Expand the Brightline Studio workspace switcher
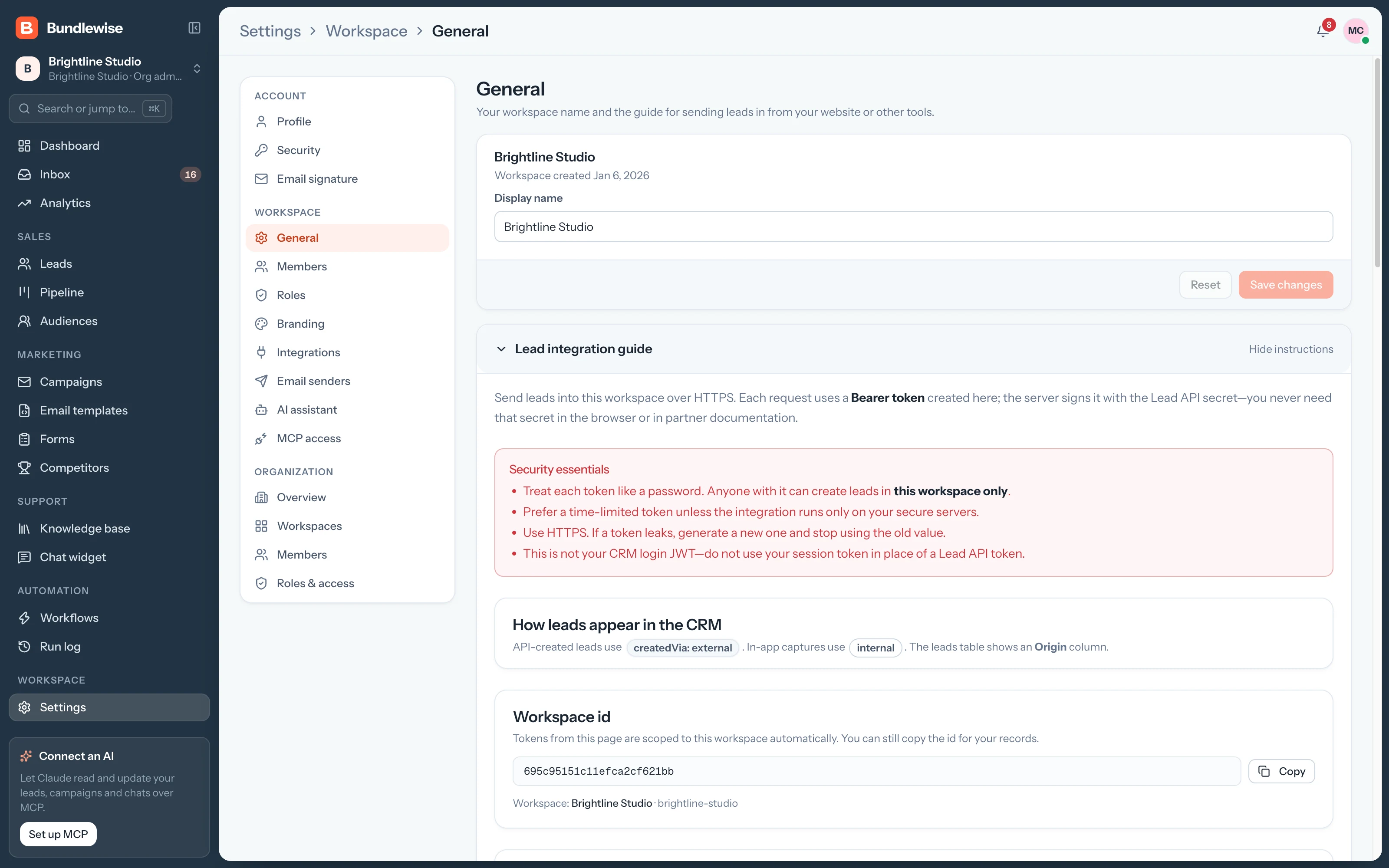1389x868 pixels. point(109,68)
